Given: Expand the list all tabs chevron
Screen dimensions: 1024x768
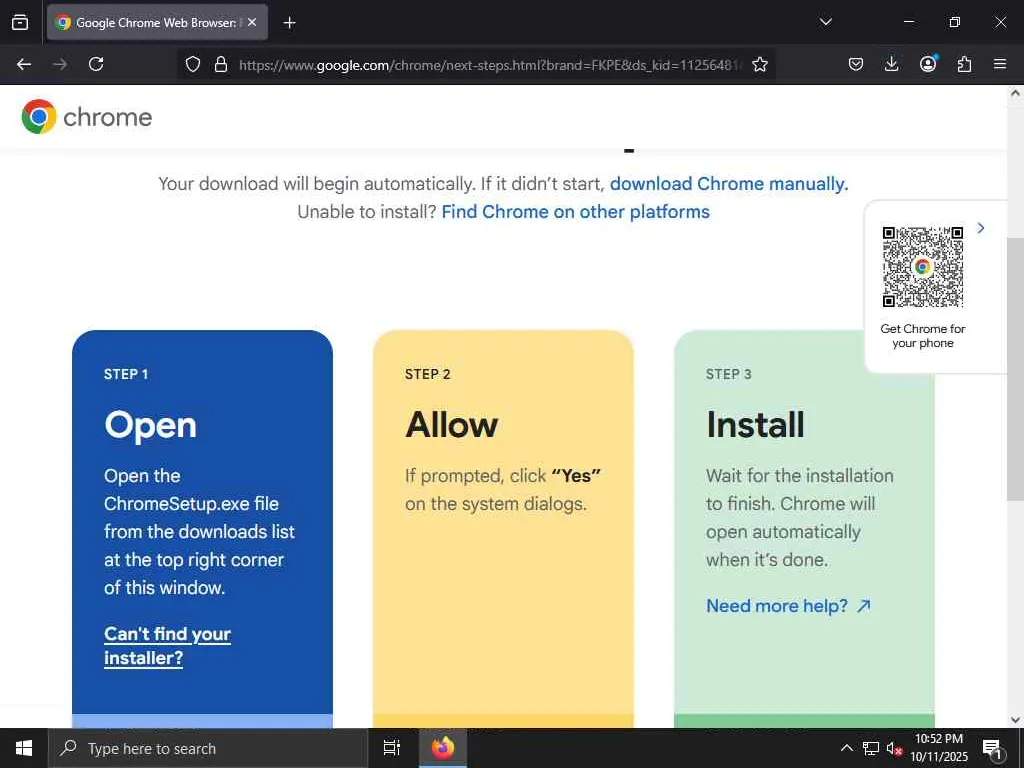Looking at the screenshot, I should [825, 22].
